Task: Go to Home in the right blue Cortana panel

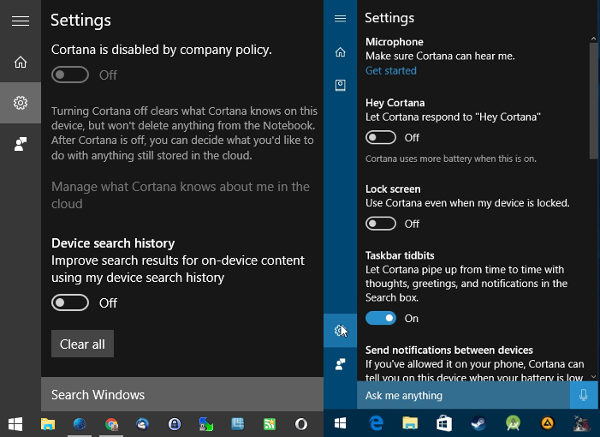Action: tap(340, 52)
